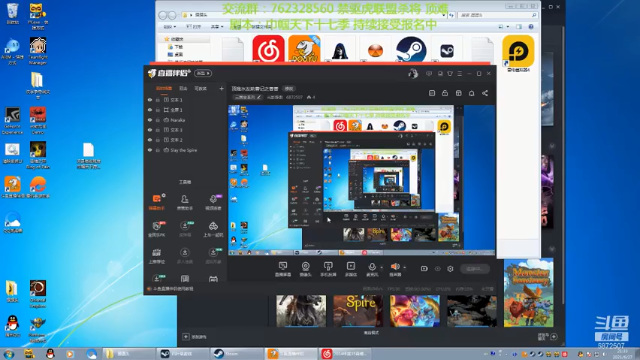Toggle the preview eye icon near settings gear
Image resolution: width=640 pixels, height=360 pixels.
point(438,269)
